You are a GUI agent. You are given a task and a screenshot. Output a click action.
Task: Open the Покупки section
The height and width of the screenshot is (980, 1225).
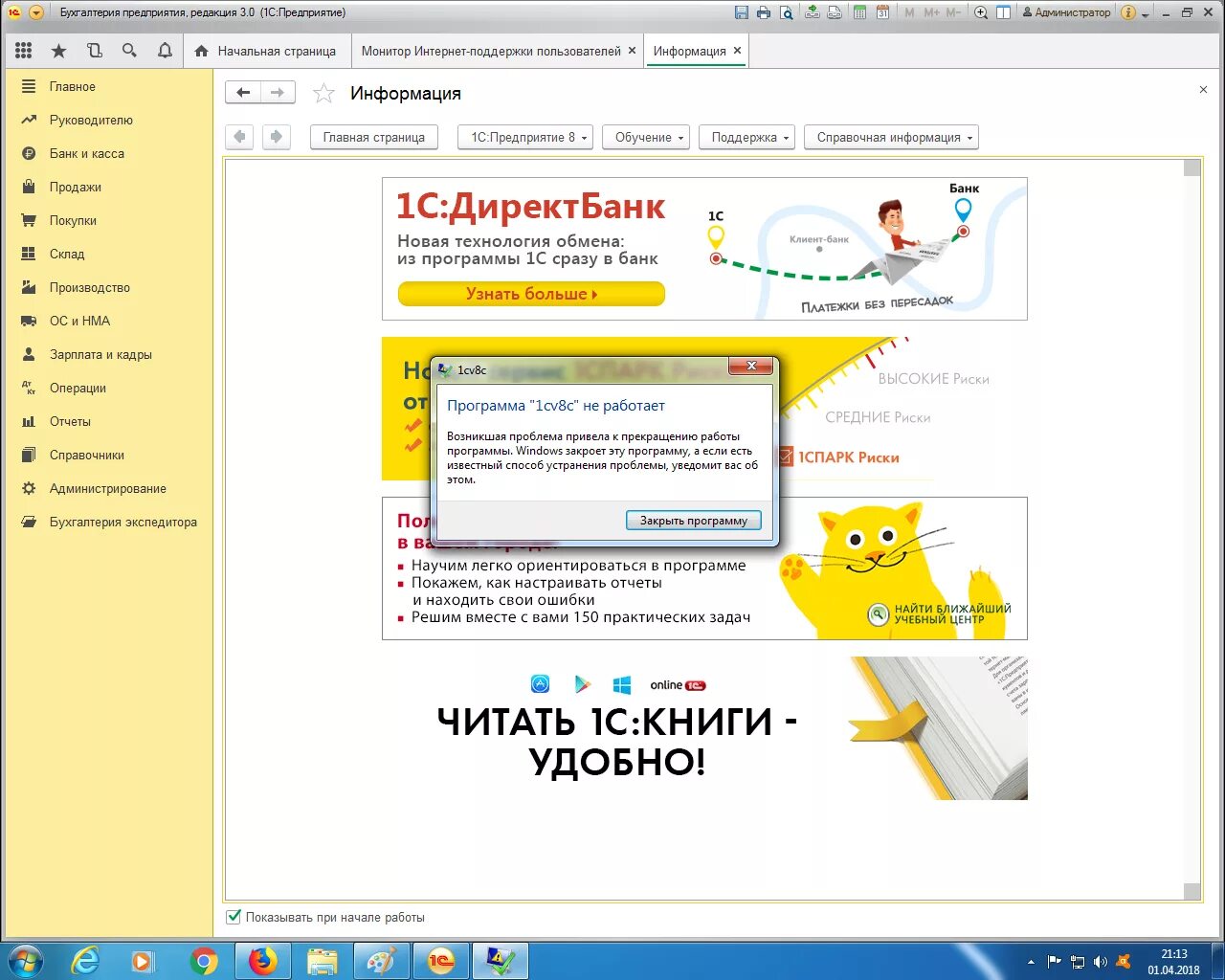(73, 220)
